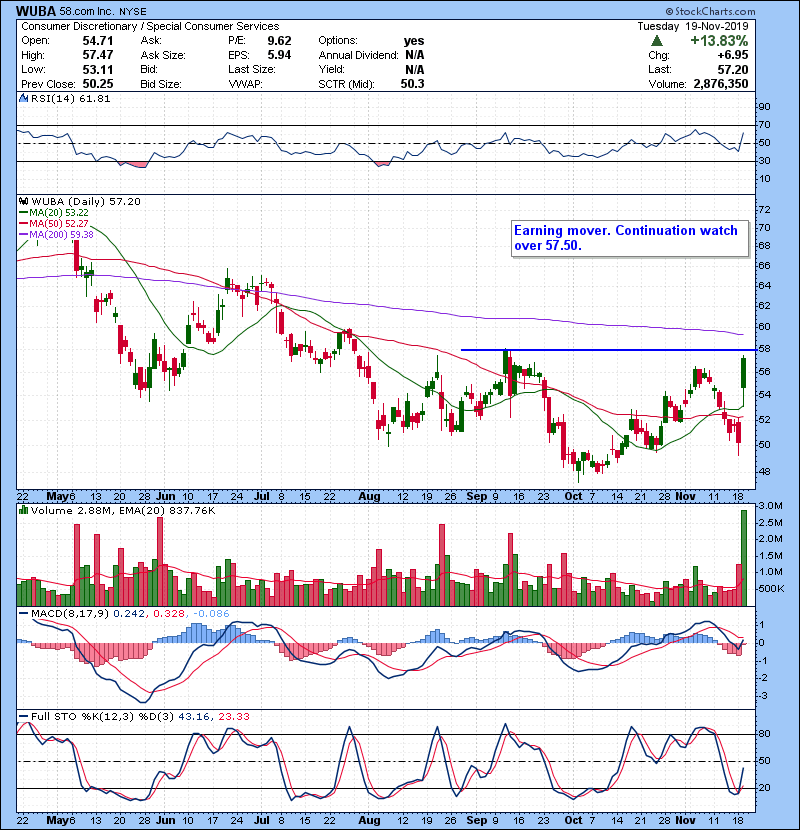Click the blue line marker before MACD(8,17,9)
800x830 pixels.
[23, 614]
